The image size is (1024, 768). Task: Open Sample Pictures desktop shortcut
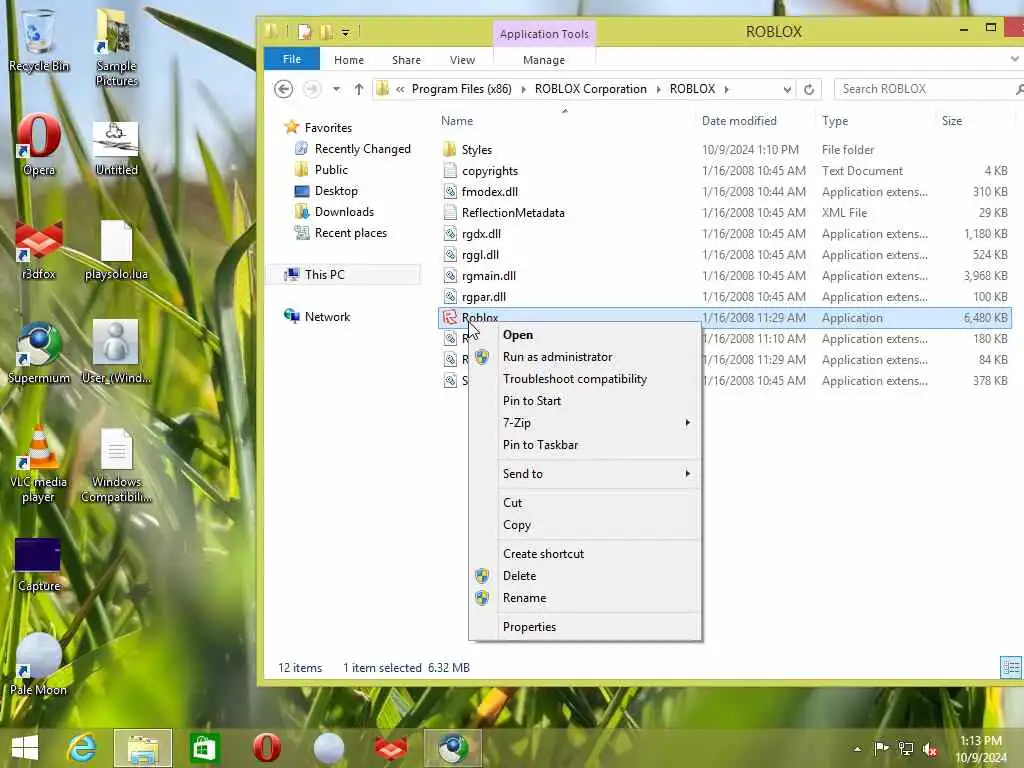tap(116, 46)
